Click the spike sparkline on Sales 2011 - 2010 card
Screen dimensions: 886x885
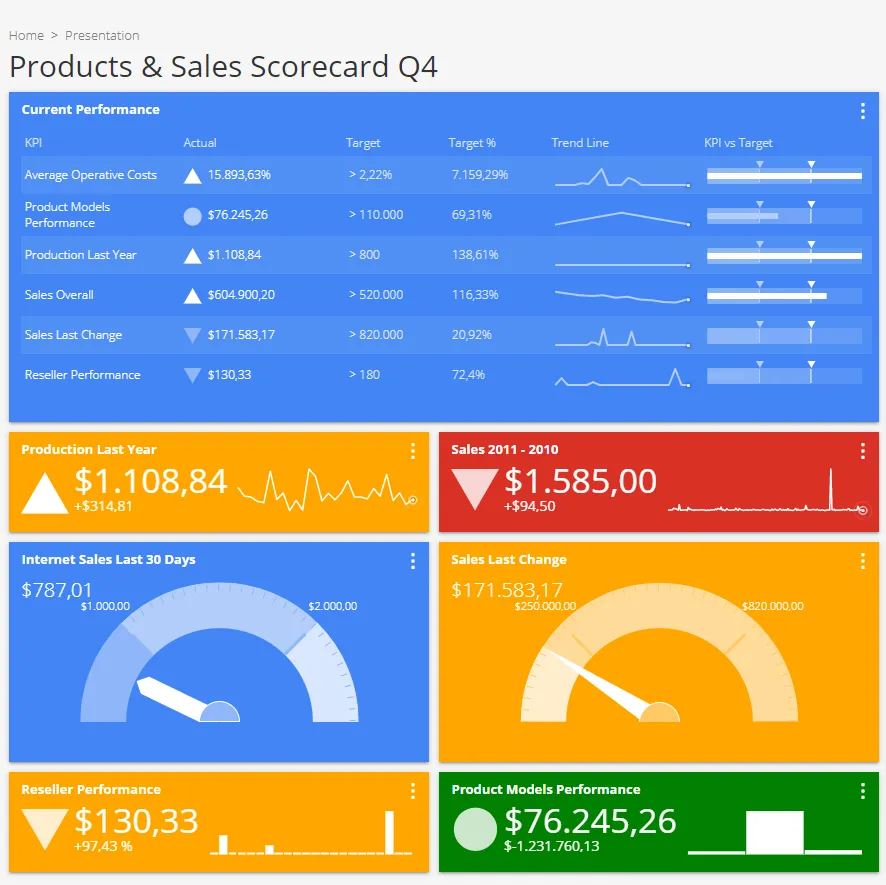[x=768, y=491]
